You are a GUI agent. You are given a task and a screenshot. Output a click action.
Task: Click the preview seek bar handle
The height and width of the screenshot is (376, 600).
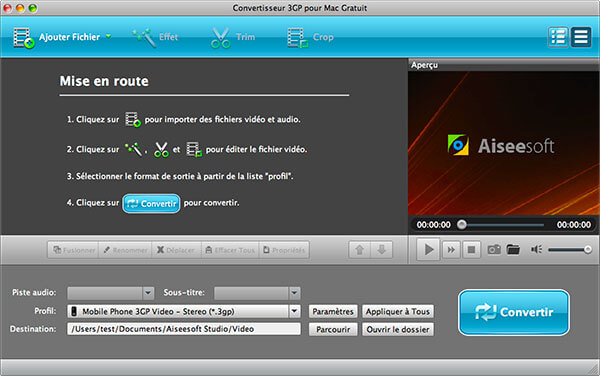(462, 225)
